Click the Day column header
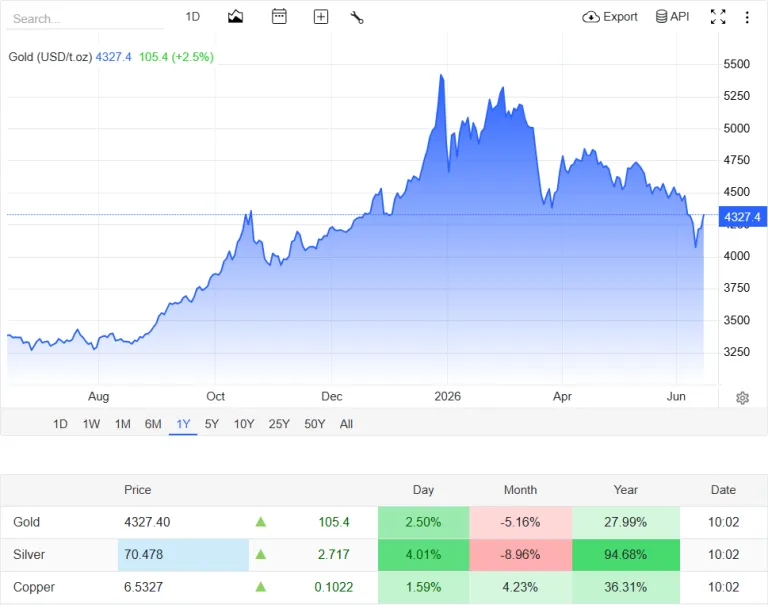Viewport: 768px width, 605px height. 423,490
